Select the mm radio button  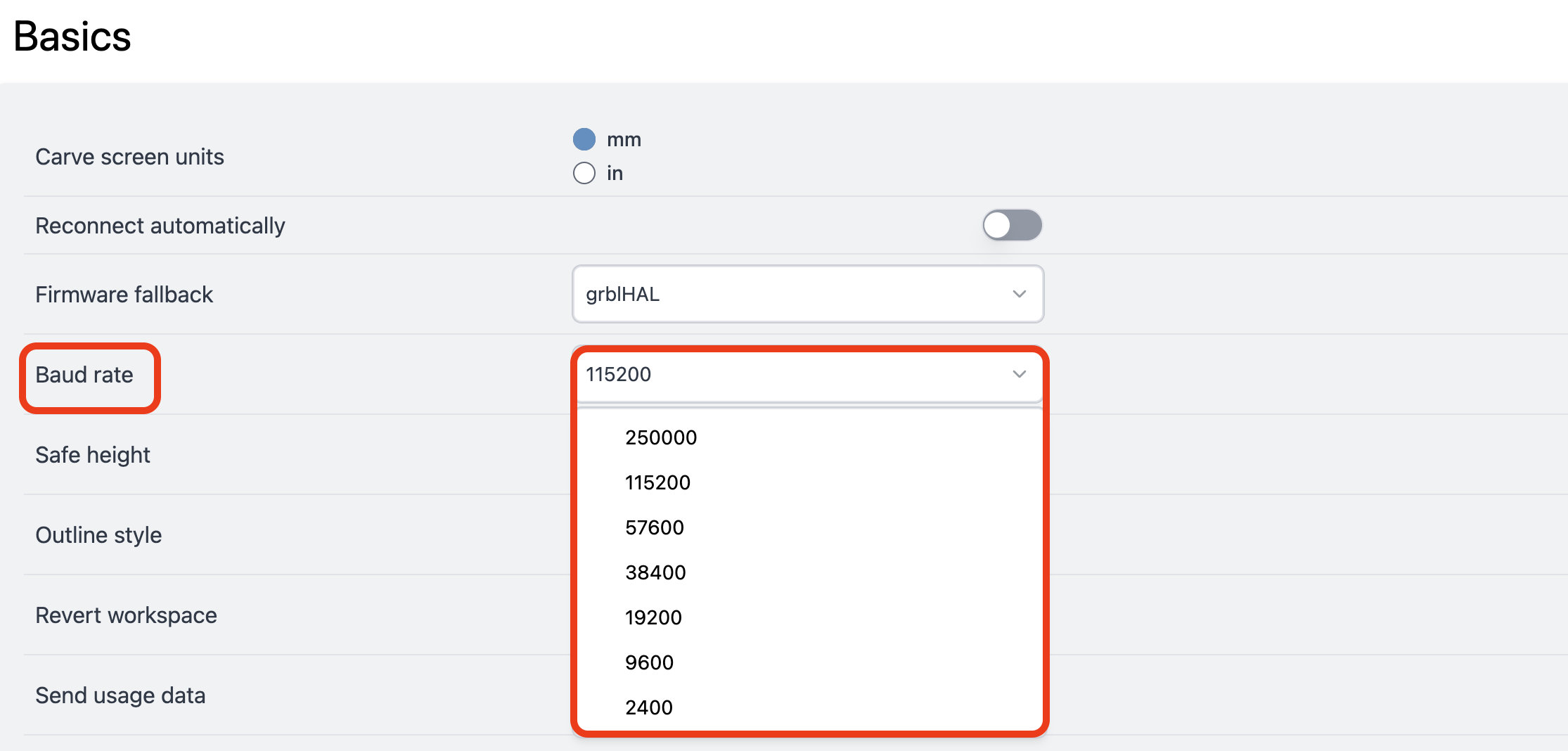(584, 139)
